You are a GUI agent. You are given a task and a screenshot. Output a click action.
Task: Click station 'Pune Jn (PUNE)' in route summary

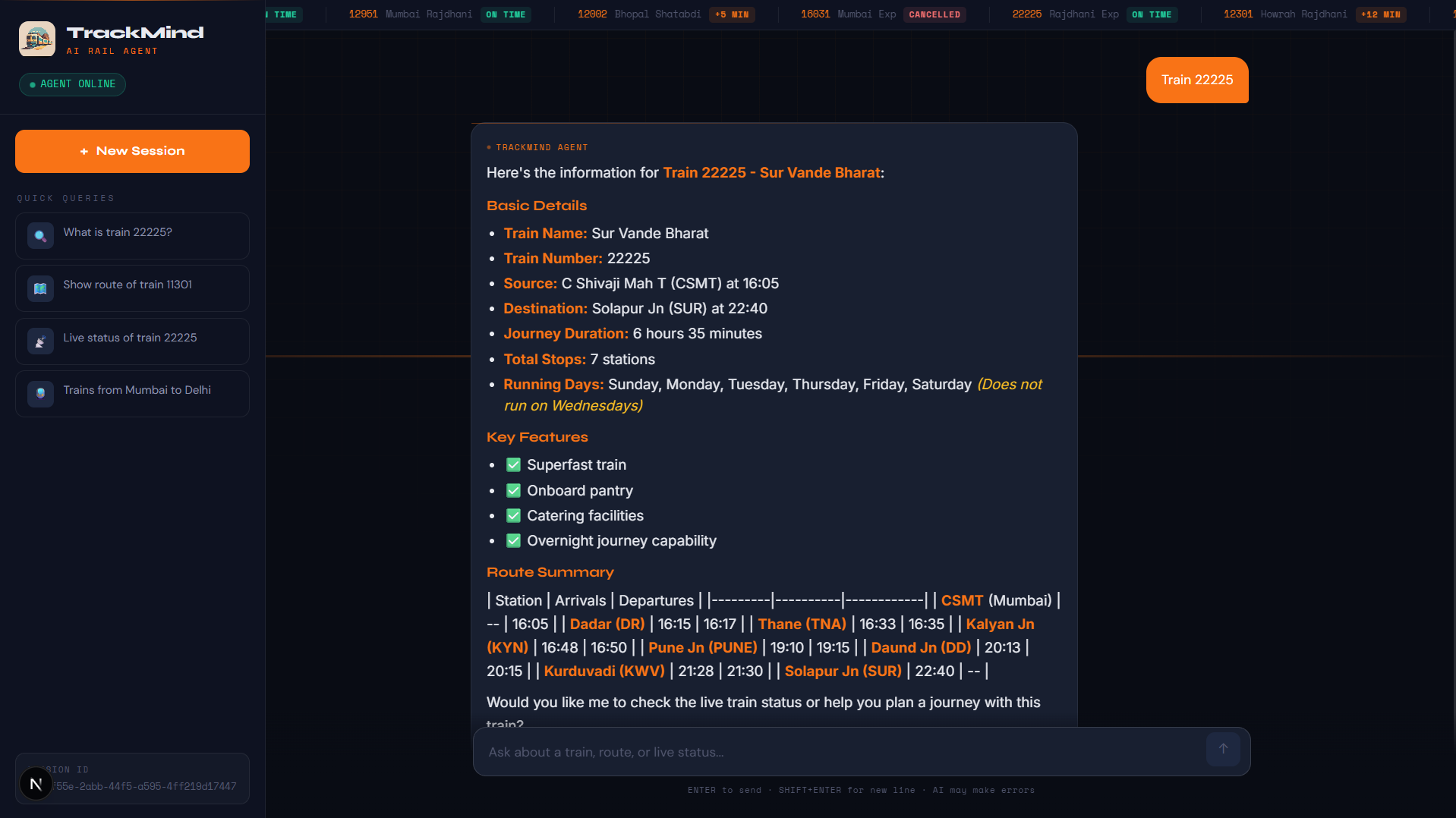(703, 648)
